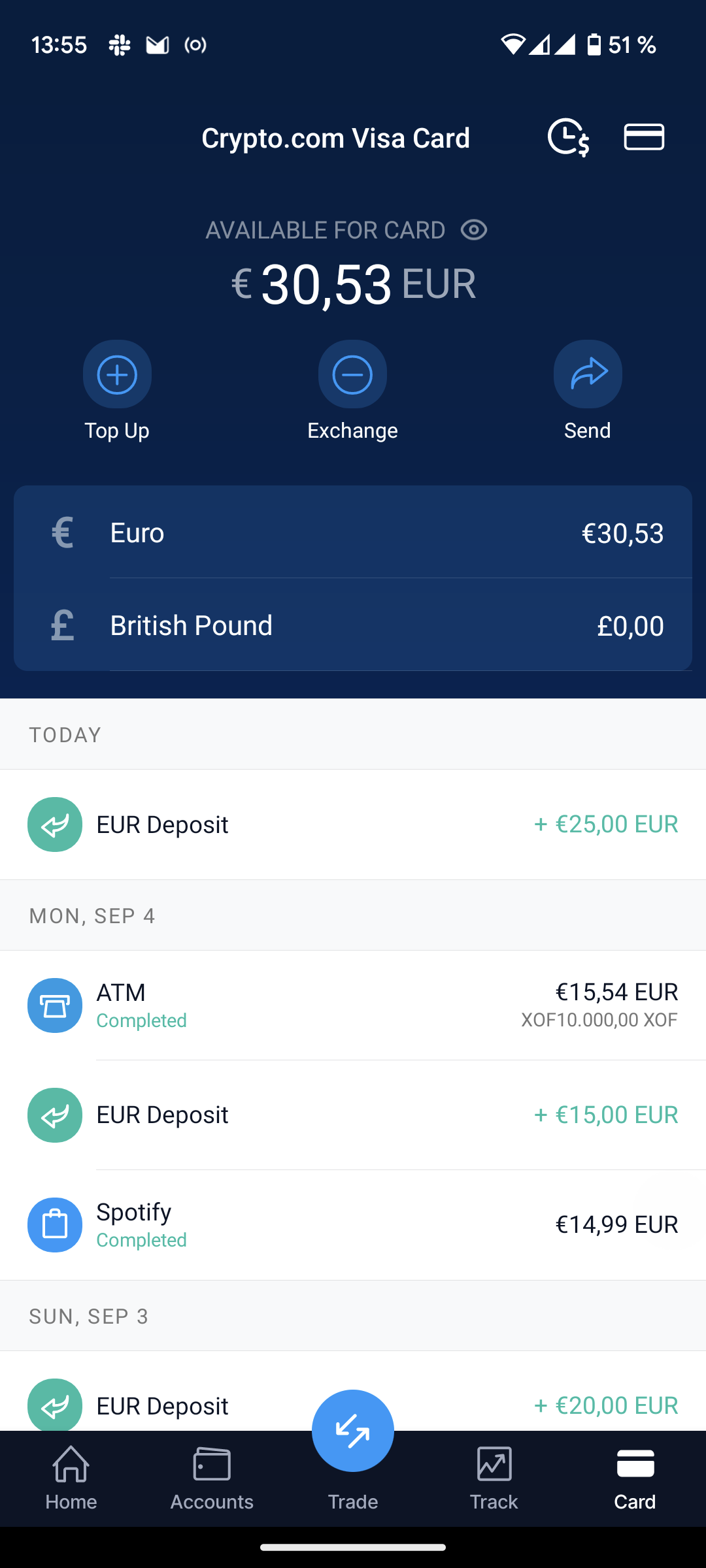Open the Euro balance row
This screenshot has width=706, height=1568.
[x=353, y=533]
